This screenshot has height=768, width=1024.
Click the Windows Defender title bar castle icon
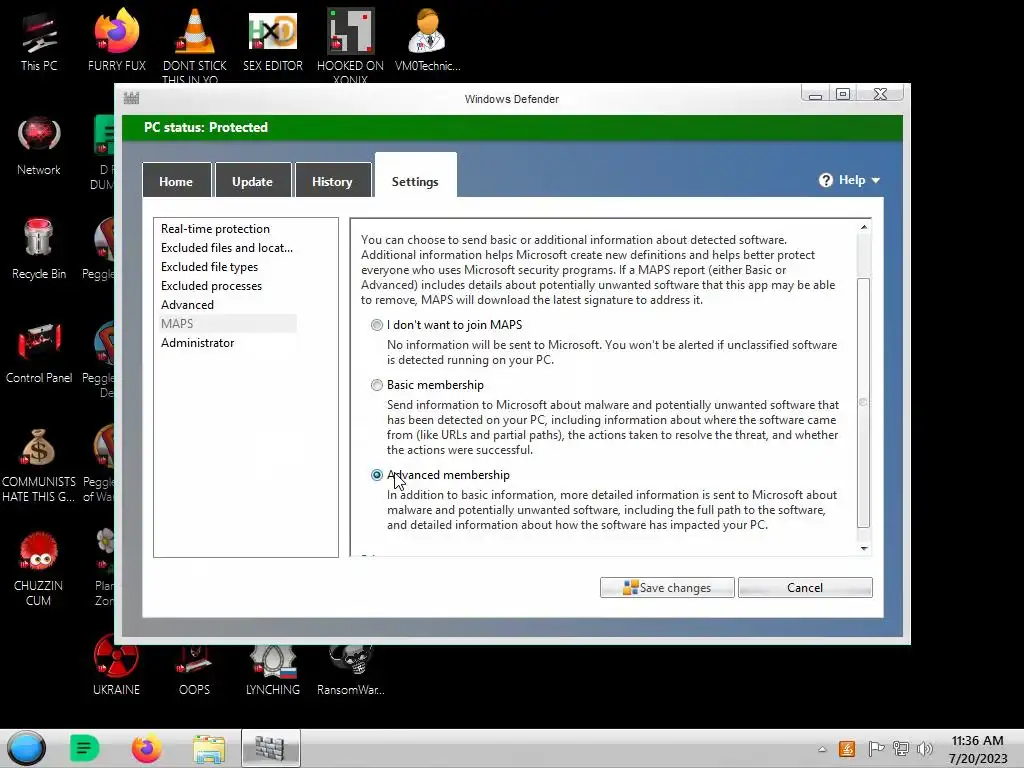pyautogui.click(x=131, y=98)
